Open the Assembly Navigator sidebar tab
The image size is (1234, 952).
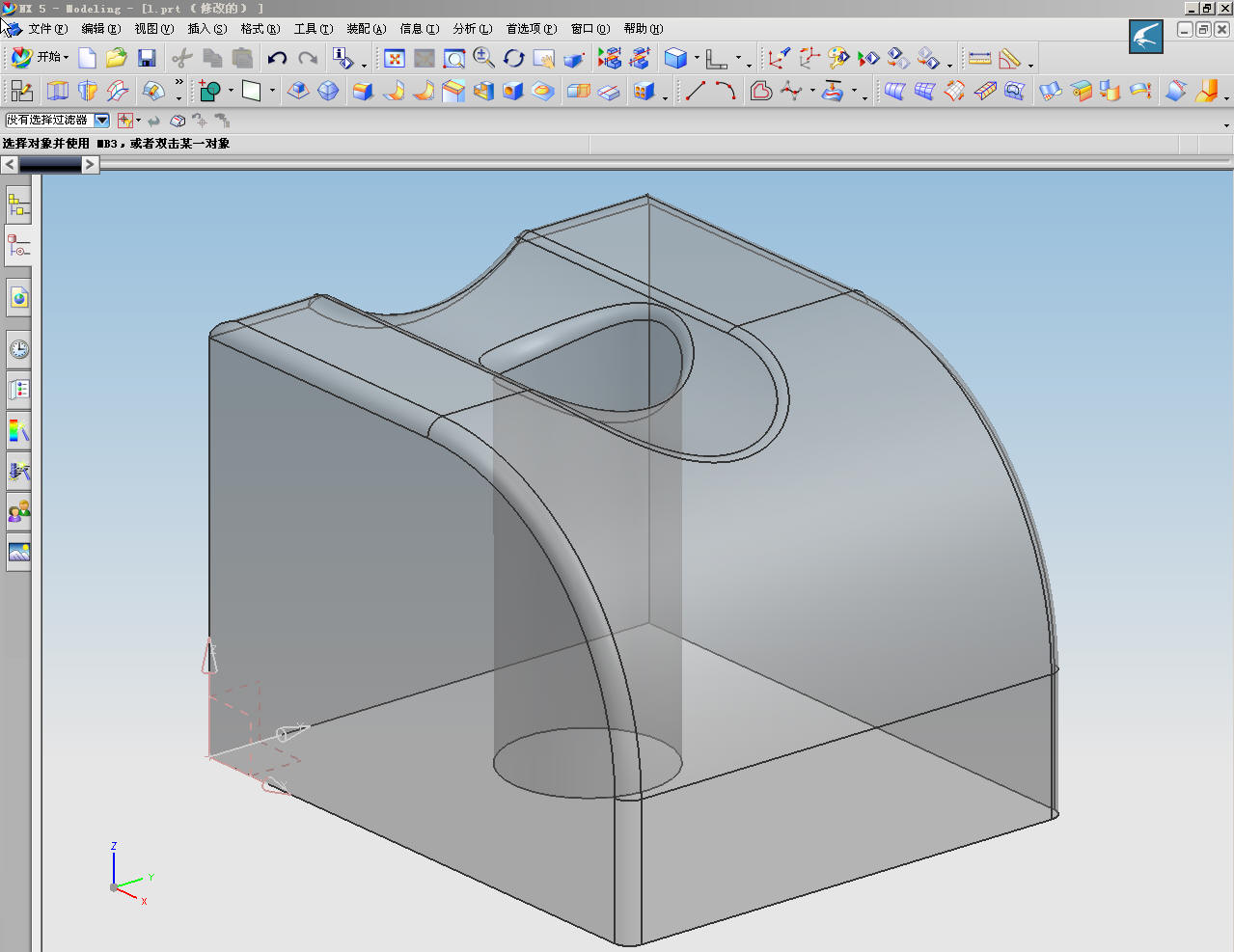tap(18, 204)
